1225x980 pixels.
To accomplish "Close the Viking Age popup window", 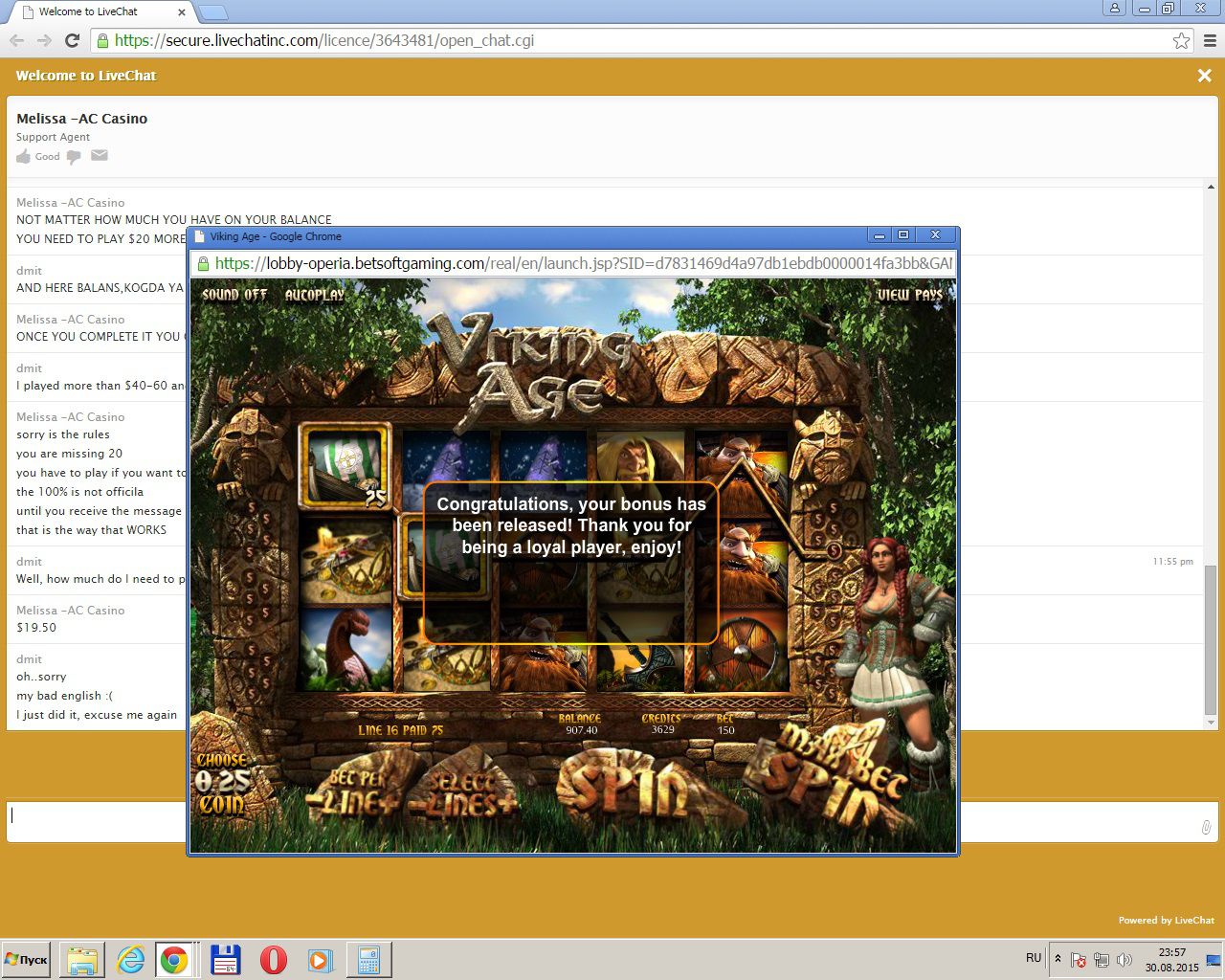I will (x=936, y=235).
